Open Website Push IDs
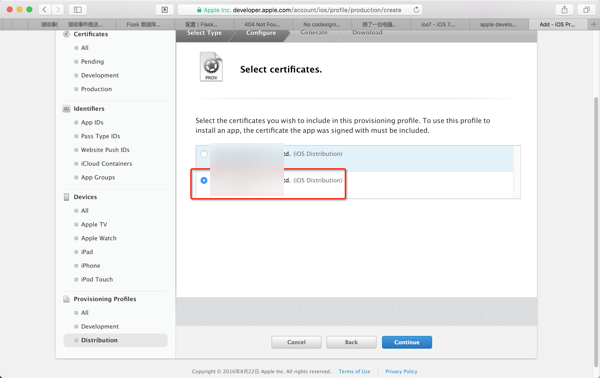 105,150
